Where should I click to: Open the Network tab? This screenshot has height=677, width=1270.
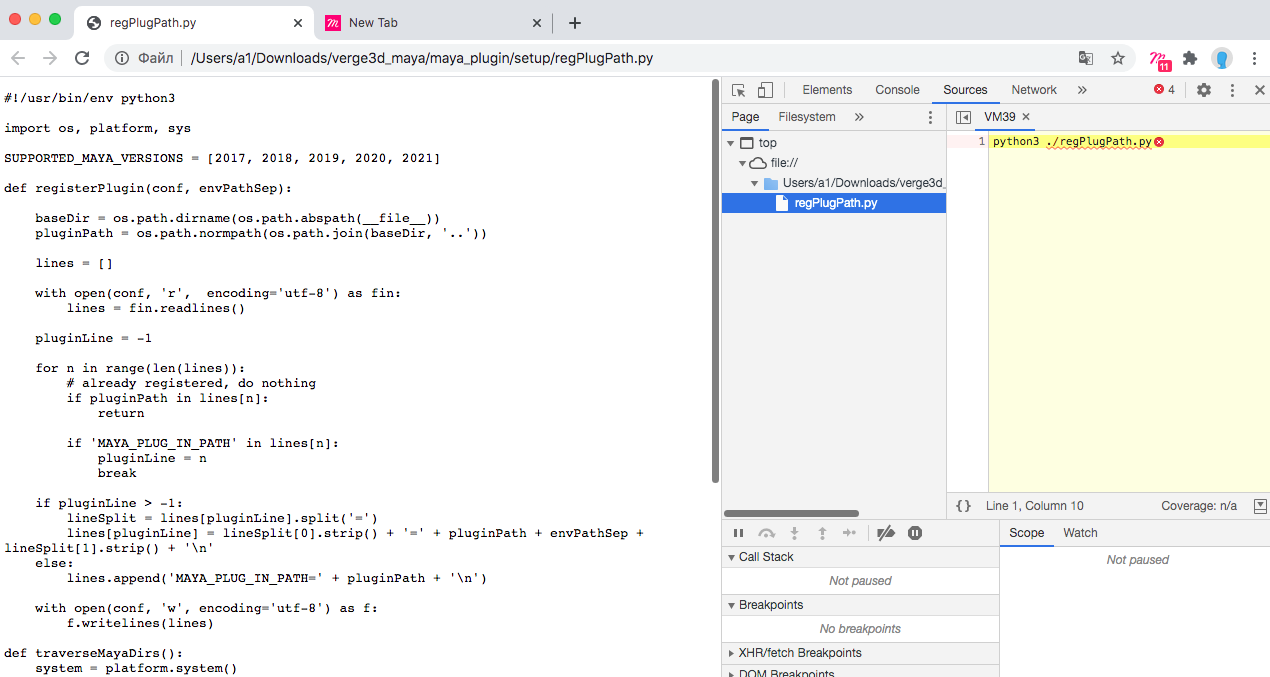pos(1033,90)
